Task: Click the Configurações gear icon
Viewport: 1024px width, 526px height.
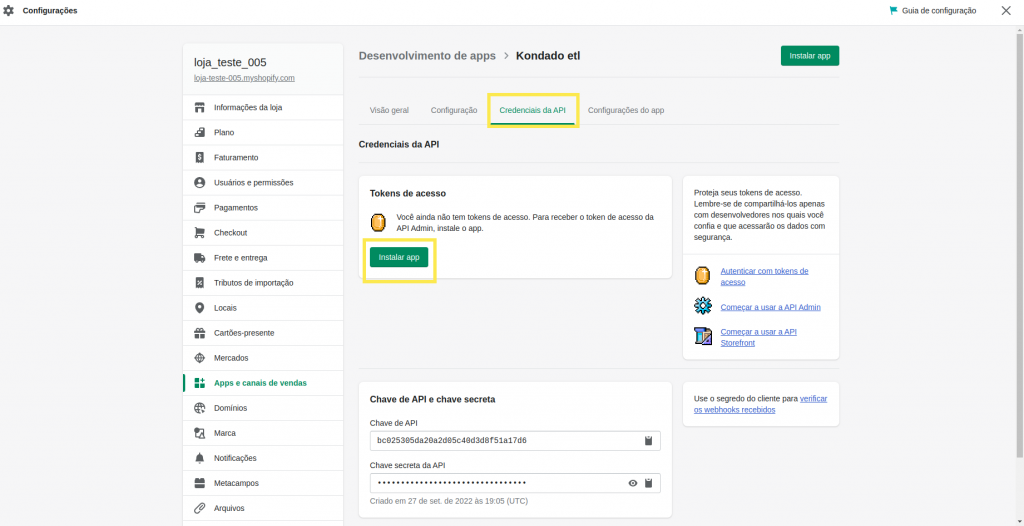Action: (x=8, y=10)
